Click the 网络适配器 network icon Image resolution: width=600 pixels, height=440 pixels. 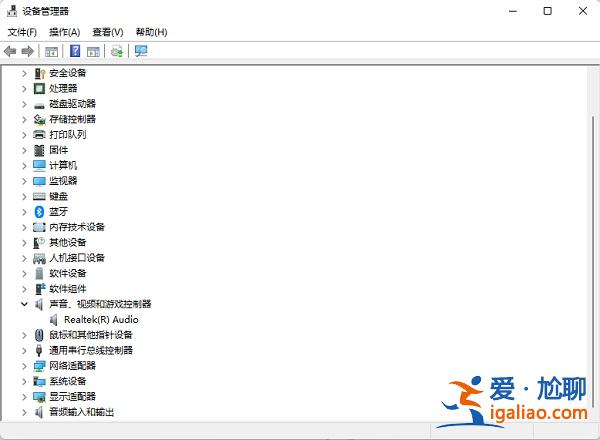pyautogui.click(x=39, y=366)
